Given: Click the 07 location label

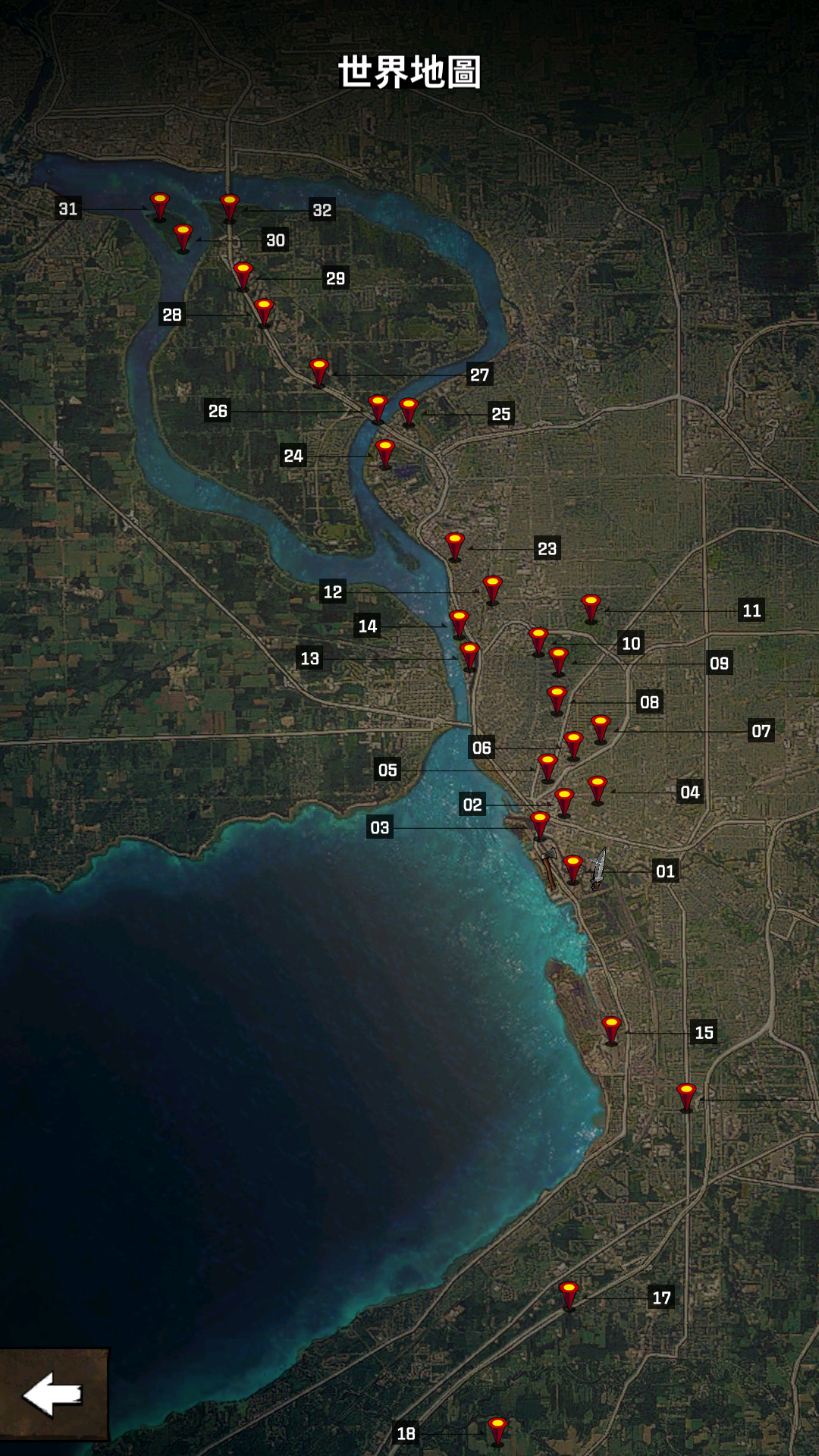Looking at the screenshot, I should (x=761, y=731).
